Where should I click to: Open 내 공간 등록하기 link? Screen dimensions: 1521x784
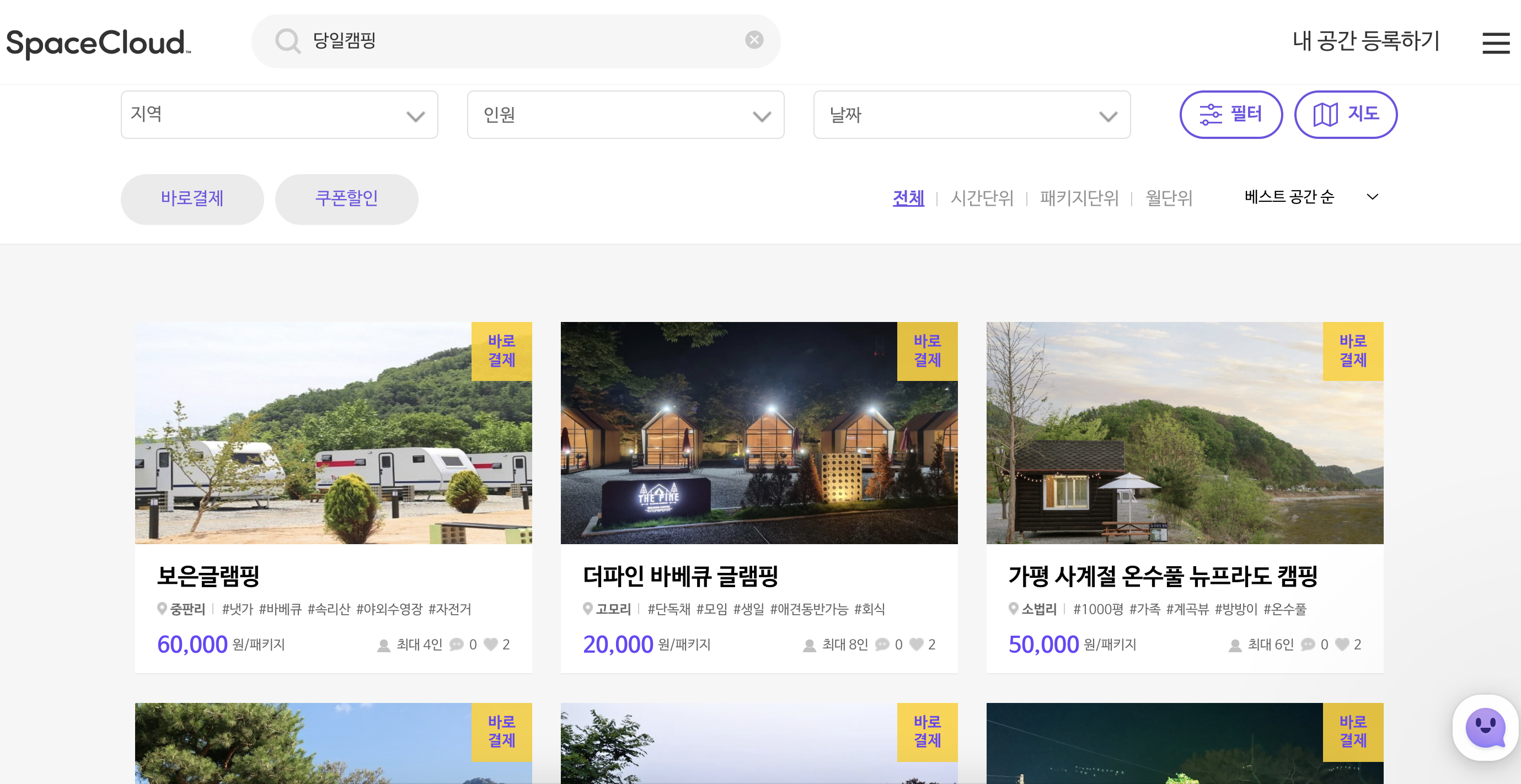pos(1365,41)
